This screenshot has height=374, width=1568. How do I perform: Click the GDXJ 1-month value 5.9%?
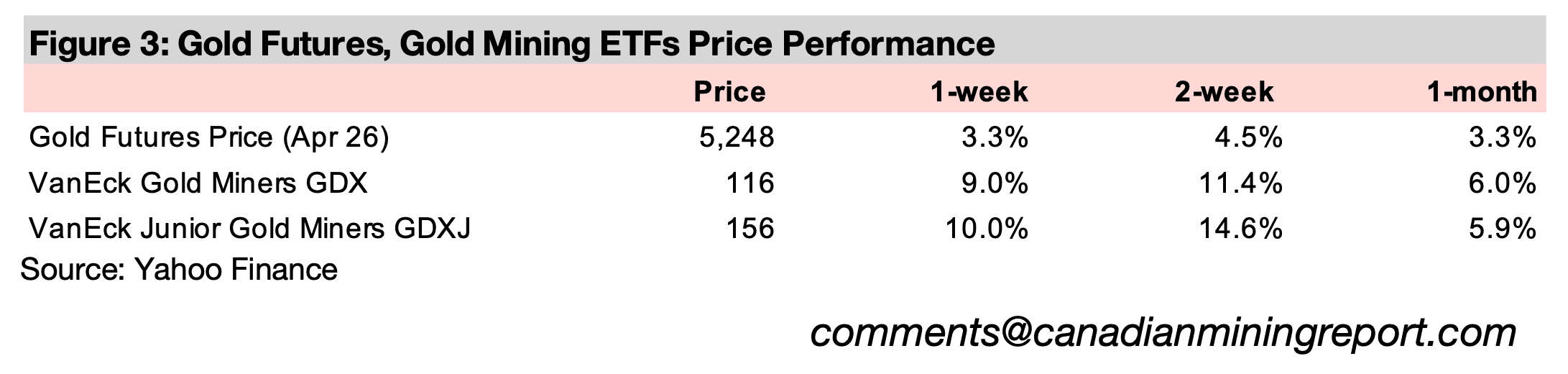pyautogui.click(x=1503, y=229)
